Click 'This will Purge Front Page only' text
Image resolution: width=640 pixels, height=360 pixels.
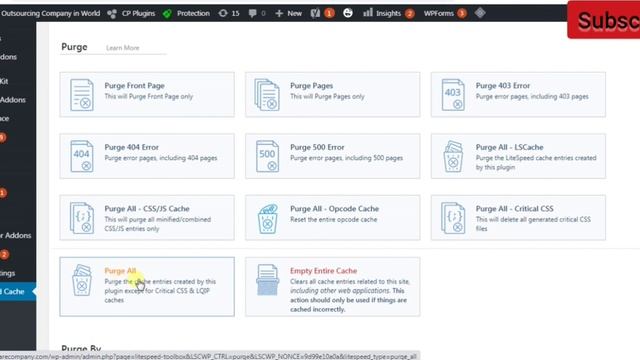click(149, 96)
